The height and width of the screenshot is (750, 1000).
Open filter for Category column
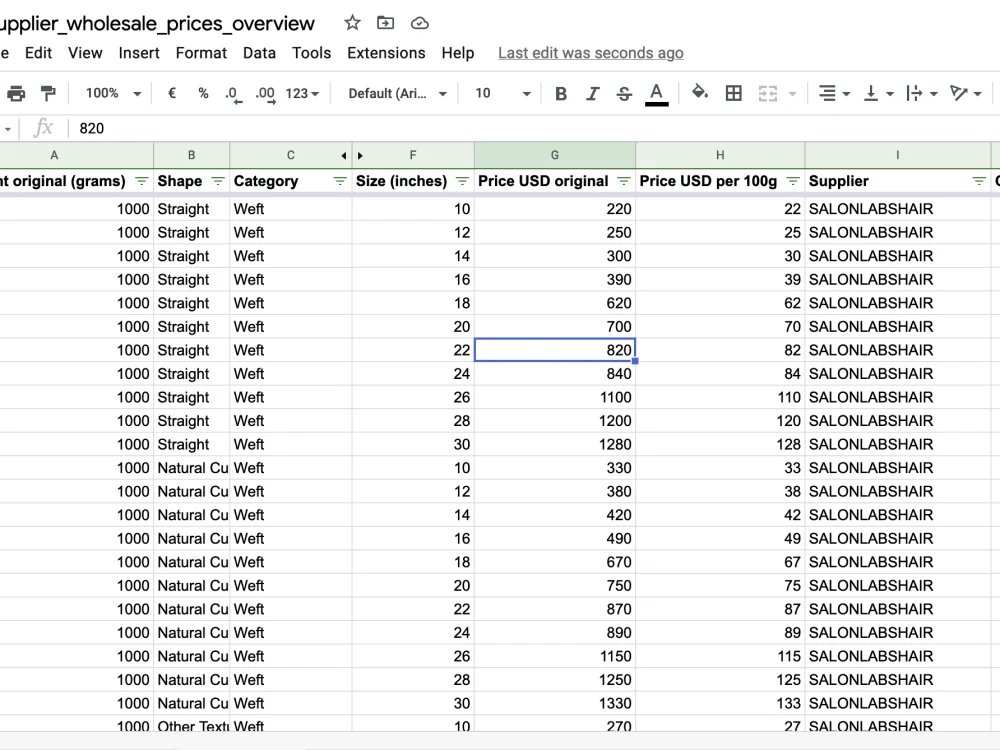tap(340, 181)
